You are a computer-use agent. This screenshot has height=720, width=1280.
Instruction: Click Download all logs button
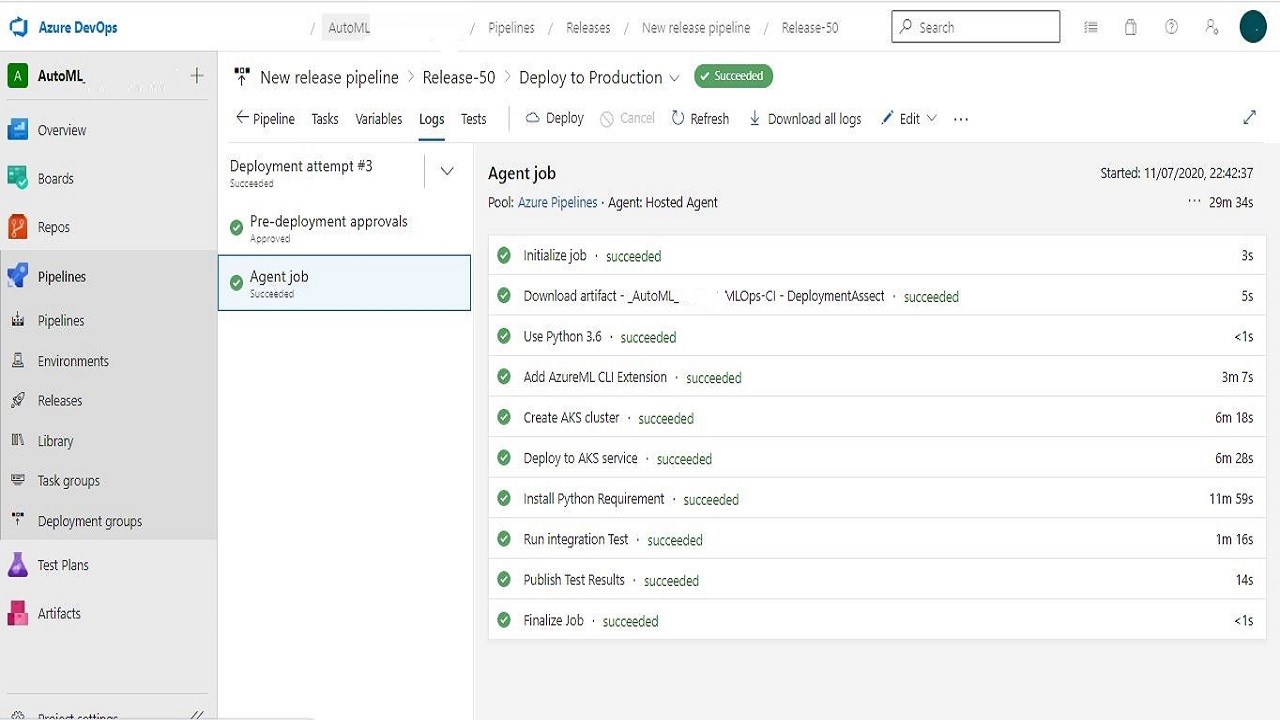pos(805,119)
